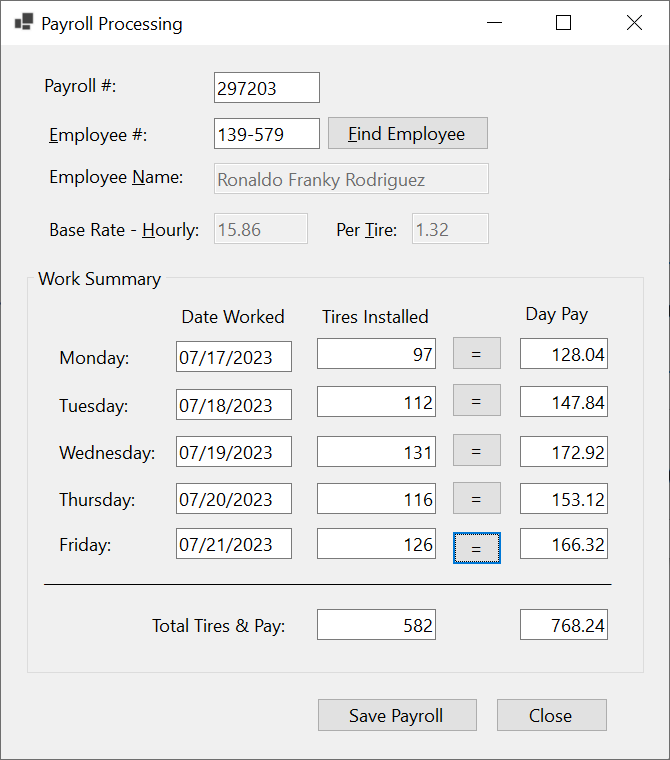Click the Find Employee button

click(408, 133)
